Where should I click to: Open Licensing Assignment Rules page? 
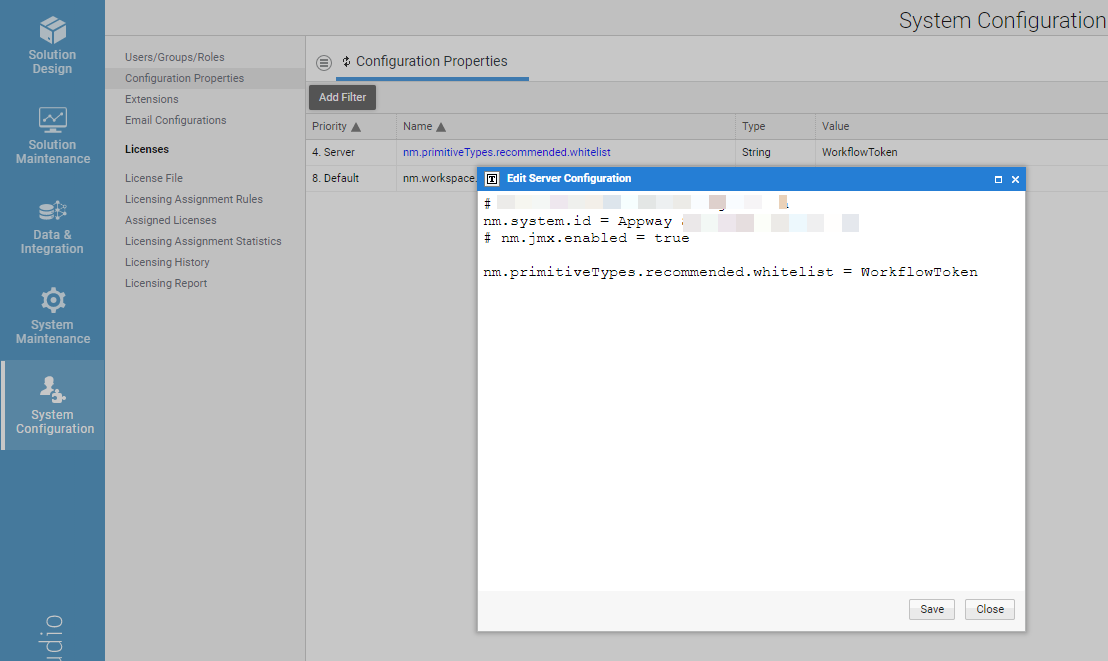(193, 199)
